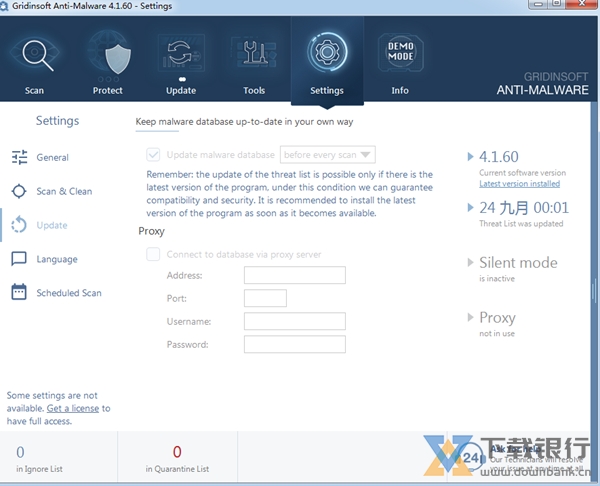Select Language settings section

[x=57, y=259]
